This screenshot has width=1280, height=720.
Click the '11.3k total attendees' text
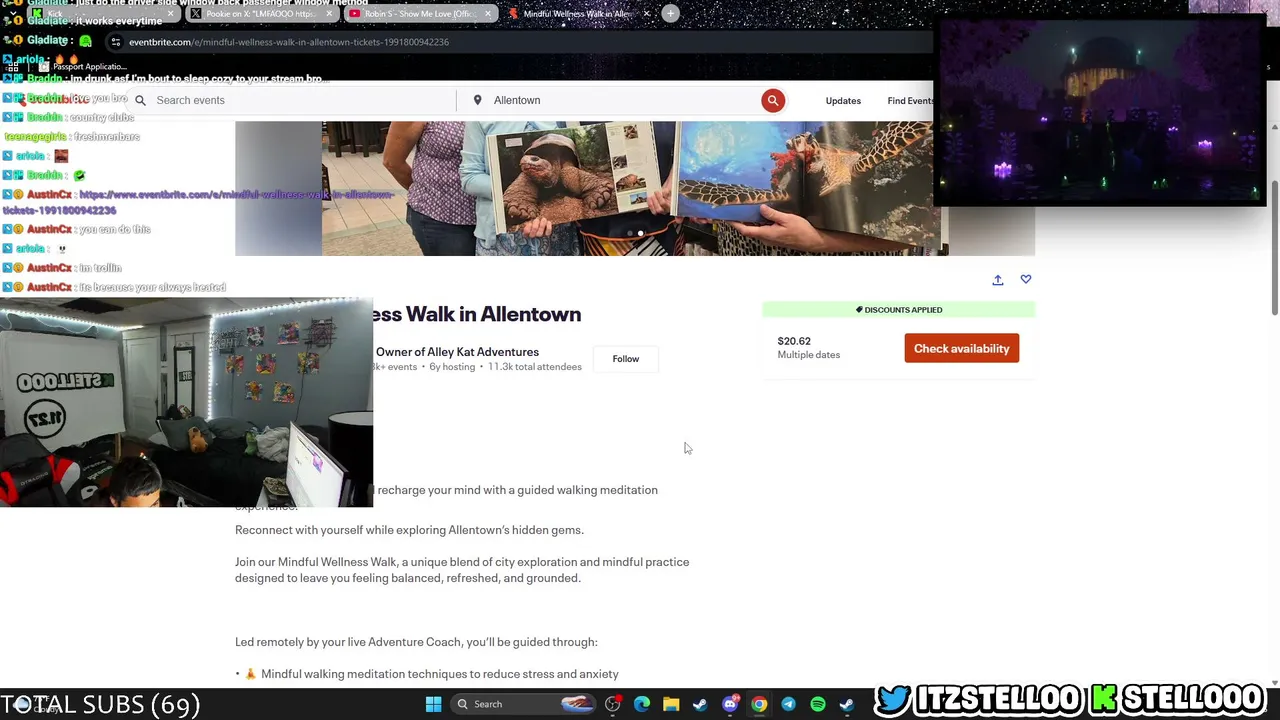[535, 367]
